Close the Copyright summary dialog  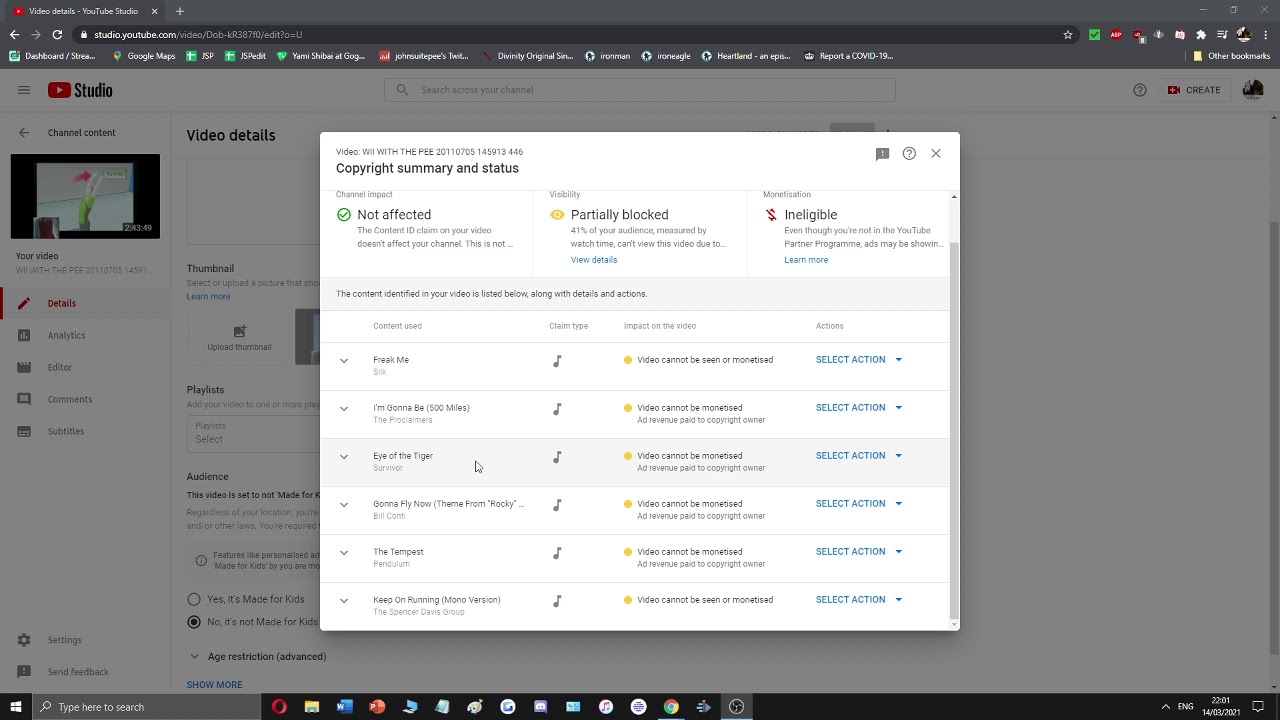[936, 153]
